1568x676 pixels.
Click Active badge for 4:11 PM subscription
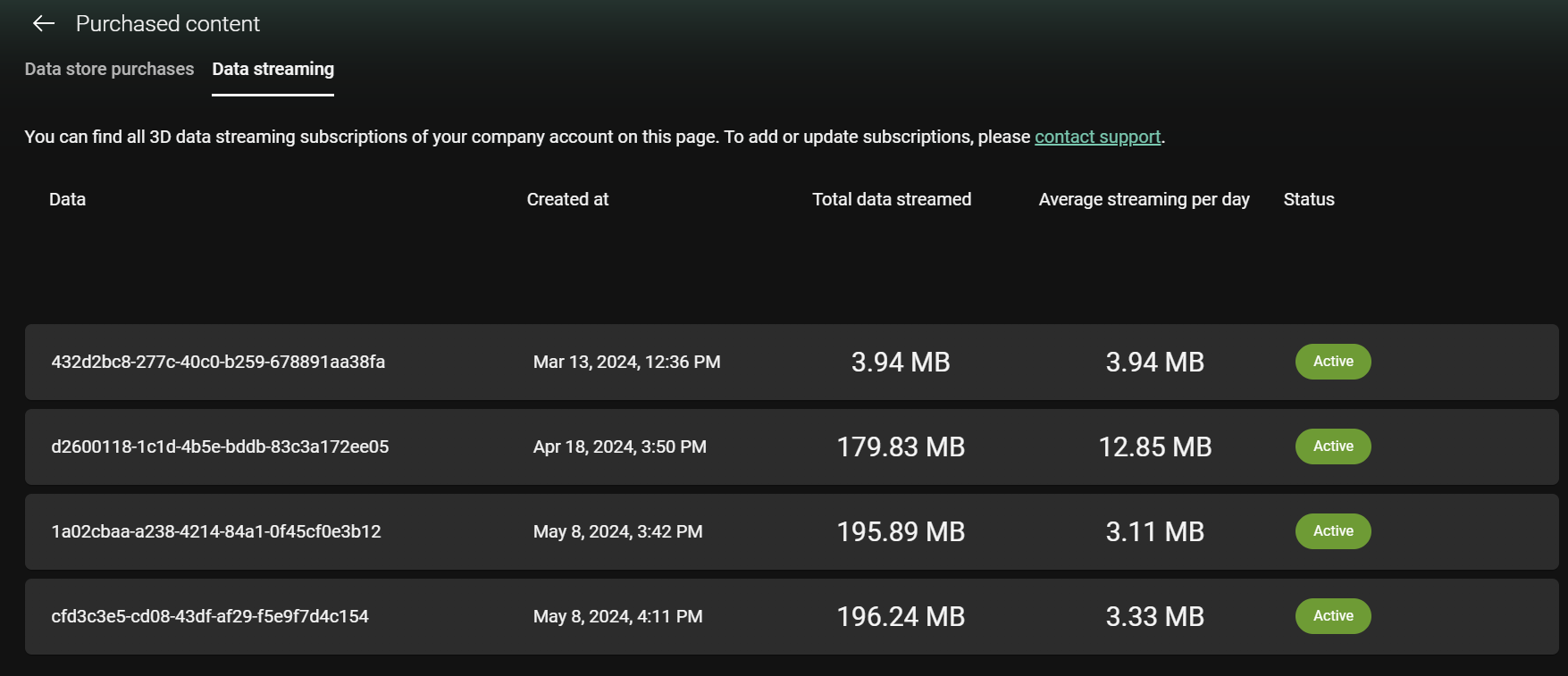click(1332, 616)
